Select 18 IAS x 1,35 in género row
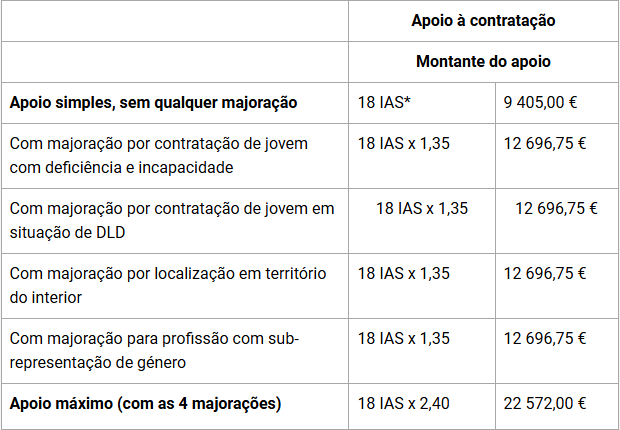Image resolution: width=620 pixels, height=430 pixels. [404, 339]
